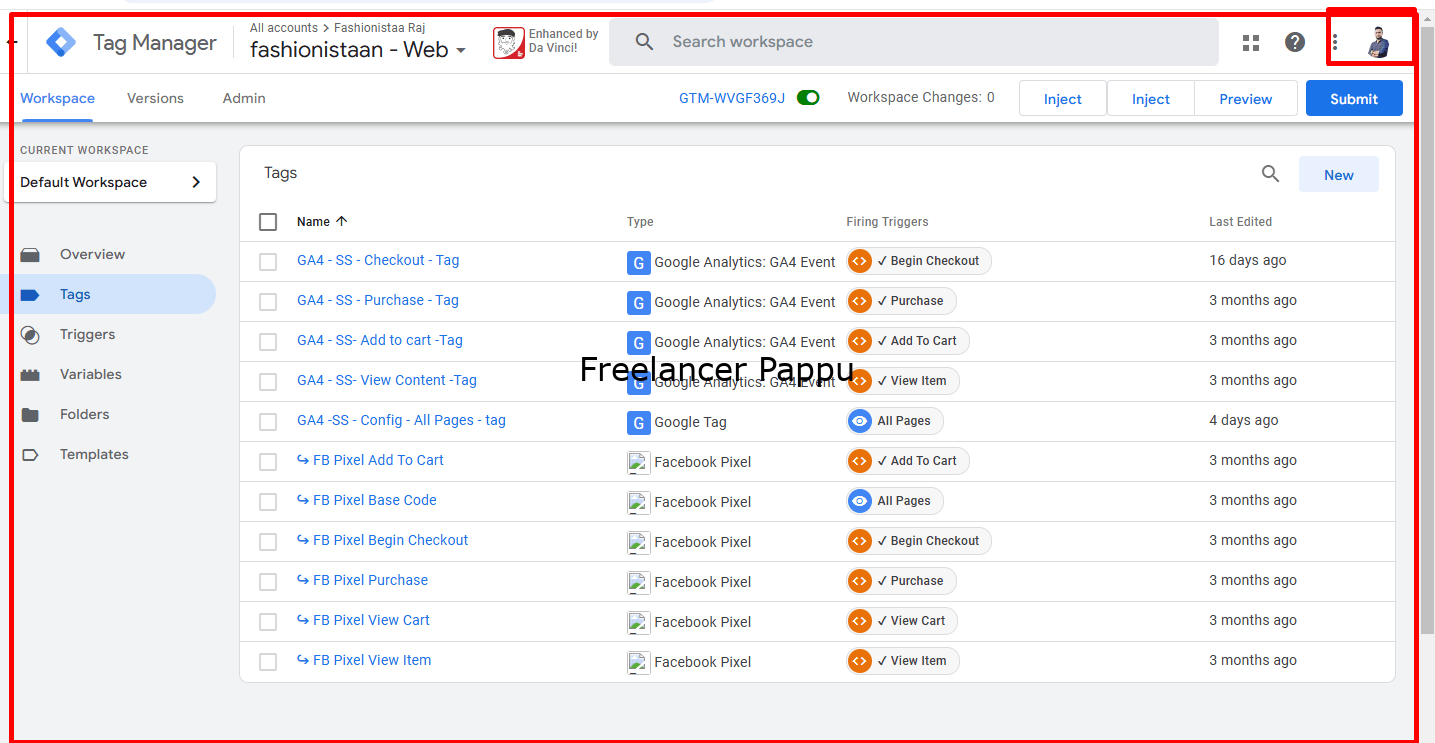The width and height of the screenshot is (1435, 743).
Task: Toggle the GTM-WVGF369J green switch
Action: tap(808, 98)
